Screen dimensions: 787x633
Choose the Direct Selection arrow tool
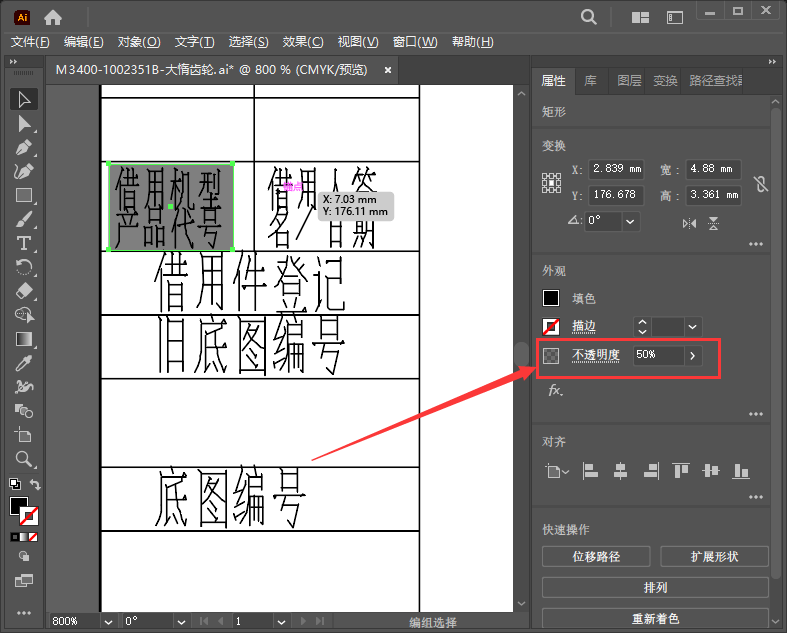pos(25,123)
